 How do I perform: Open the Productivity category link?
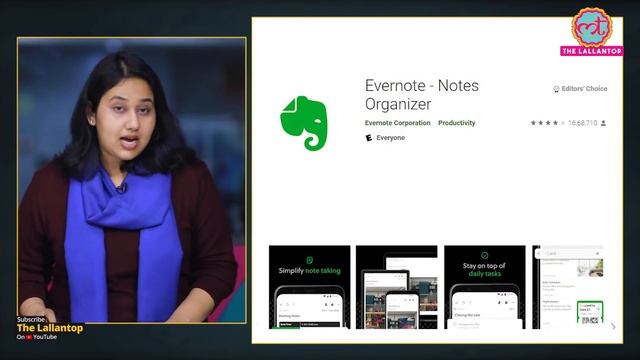tap(456, 123)
